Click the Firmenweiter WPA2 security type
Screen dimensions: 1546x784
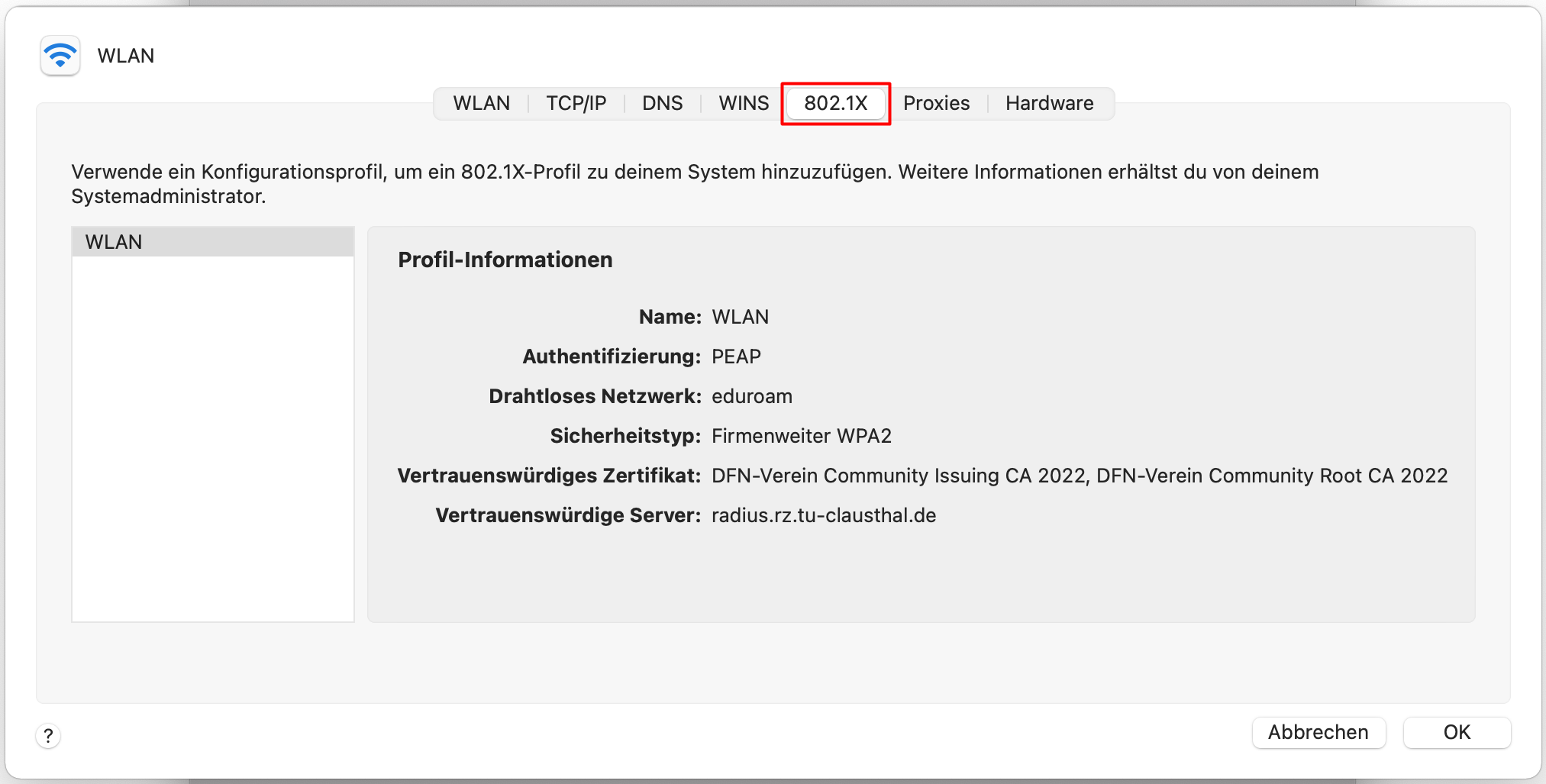click(x=801, y=436)
